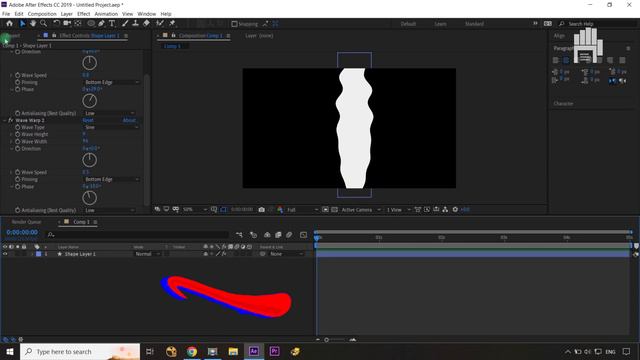Open the Effect menu
Viewport: 640px width, 360px height.
pyautogui.click(x=84, y=14)
